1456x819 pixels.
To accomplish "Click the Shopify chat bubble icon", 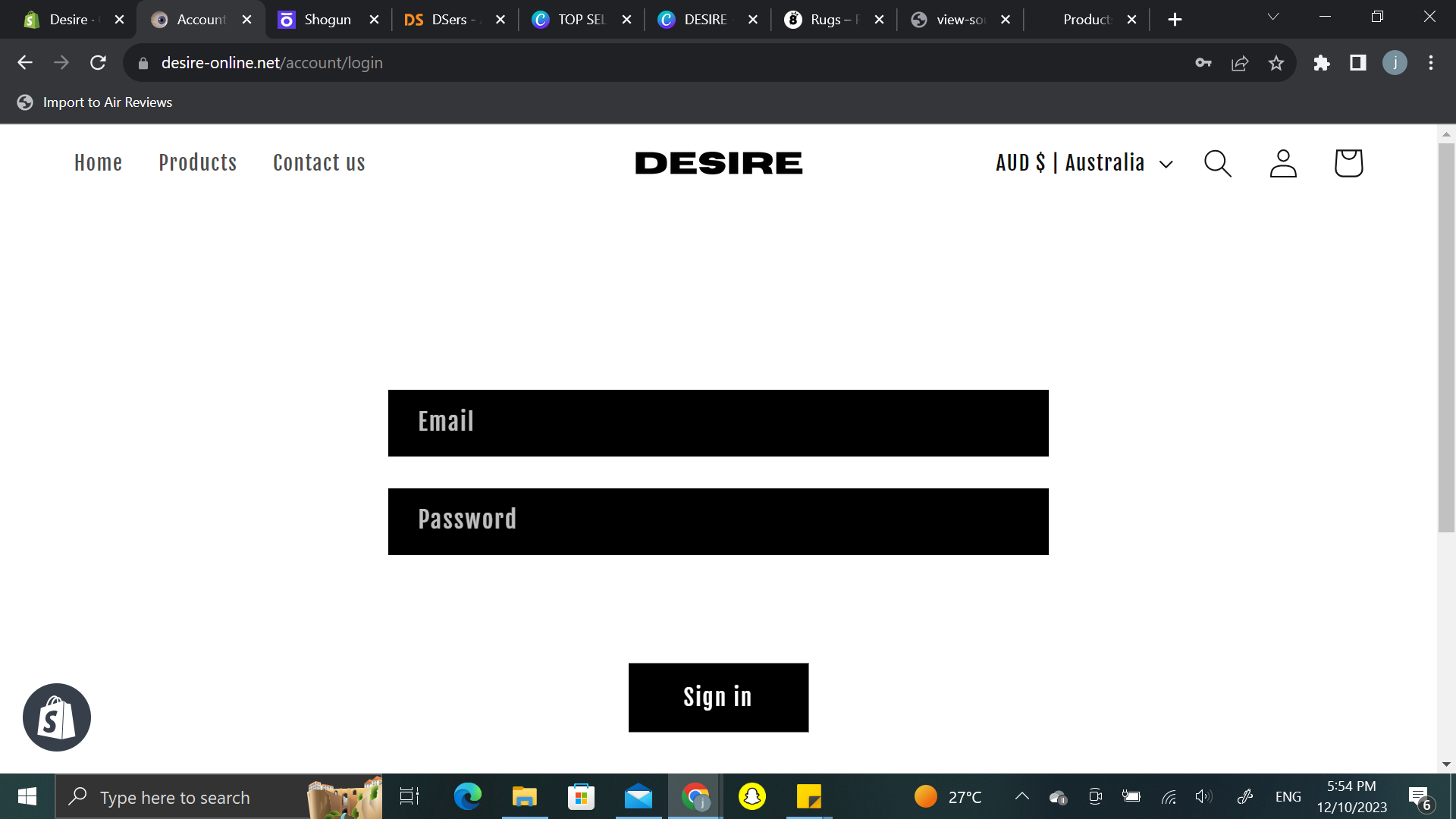I will [57, 717].
